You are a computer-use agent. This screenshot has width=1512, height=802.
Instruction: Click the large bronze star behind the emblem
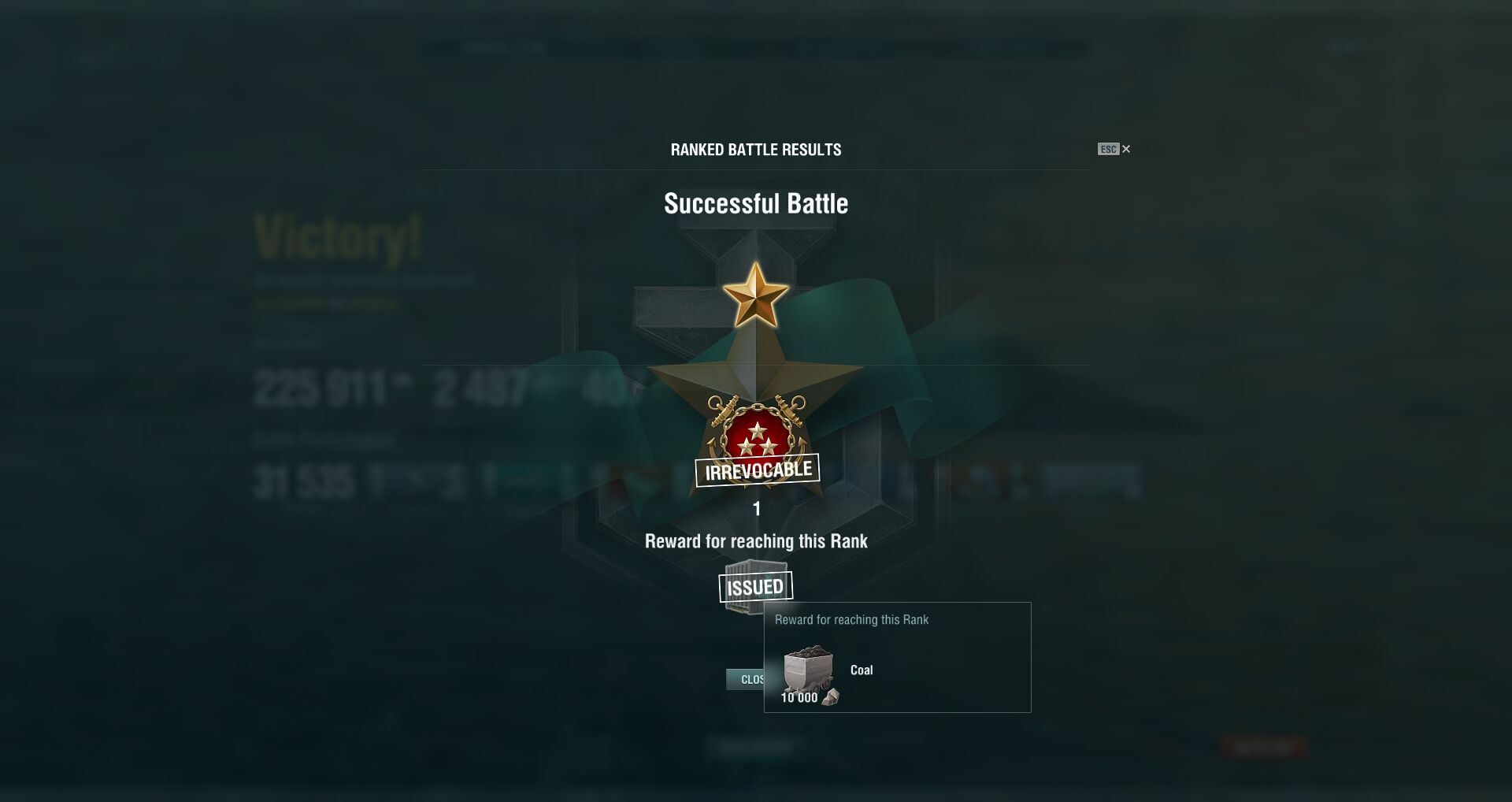(x=756, y=370)
